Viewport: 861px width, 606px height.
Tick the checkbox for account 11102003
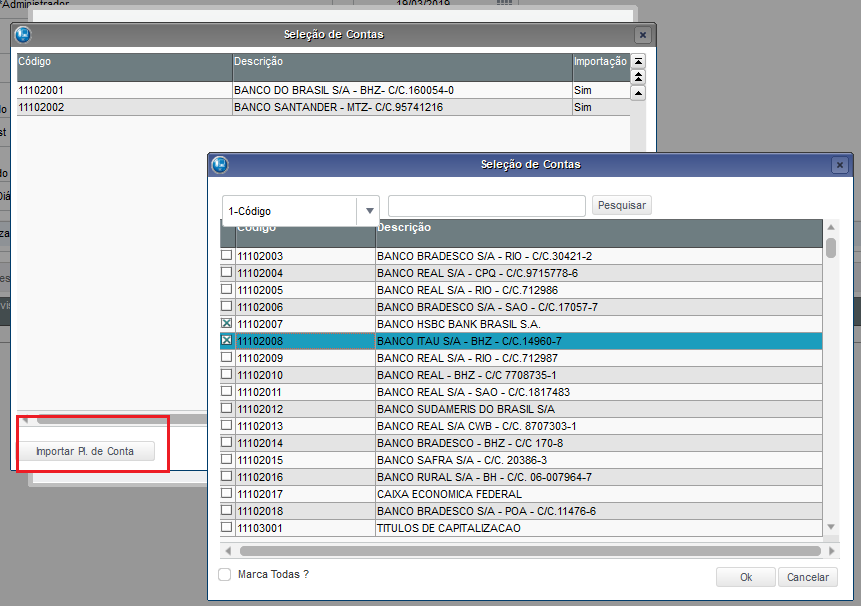coord(226,255)
